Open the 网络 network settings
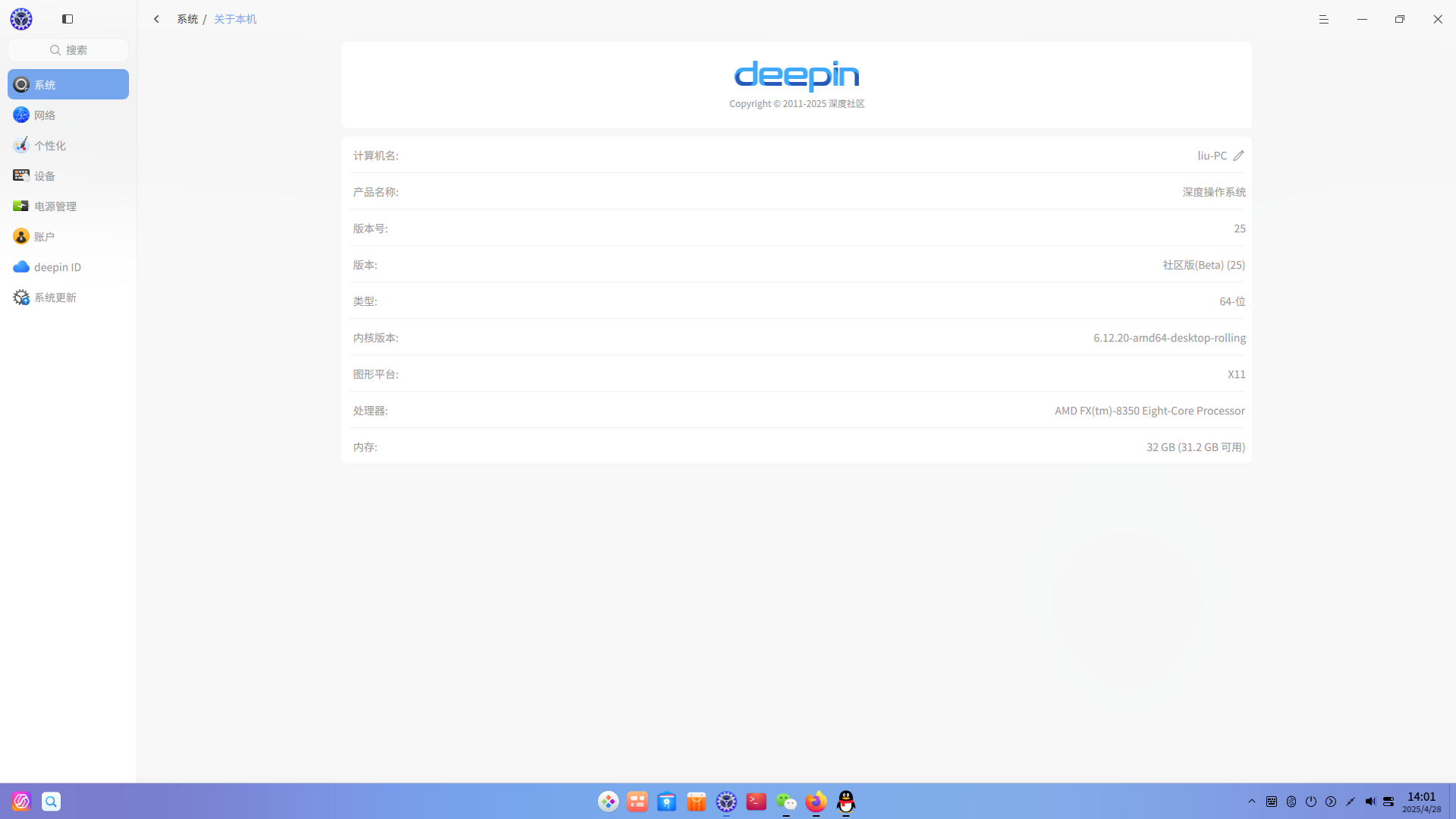 point(68,115)
